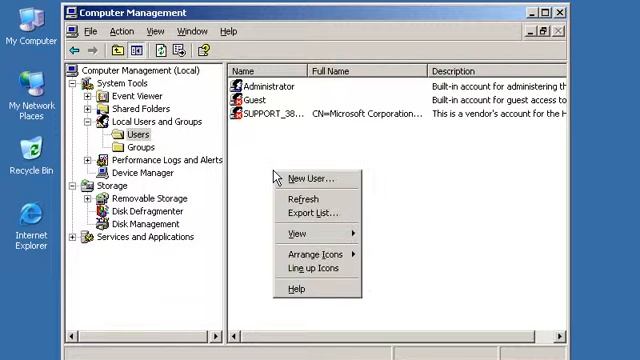Viewport: 640px width, 360px height.
Task: Click the details pane left scroll arrow
Action: point(234,337)
